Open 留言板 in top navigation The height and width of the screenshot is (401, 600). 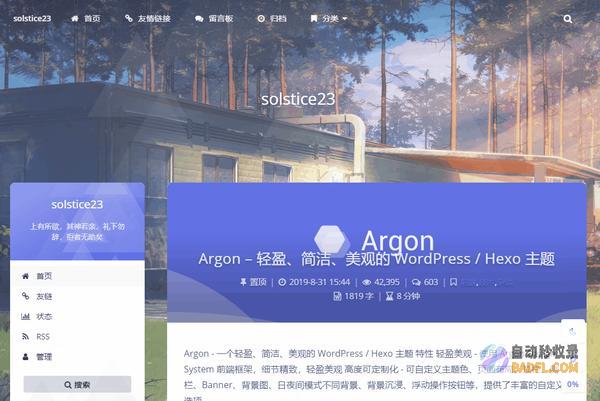point(221,18)
